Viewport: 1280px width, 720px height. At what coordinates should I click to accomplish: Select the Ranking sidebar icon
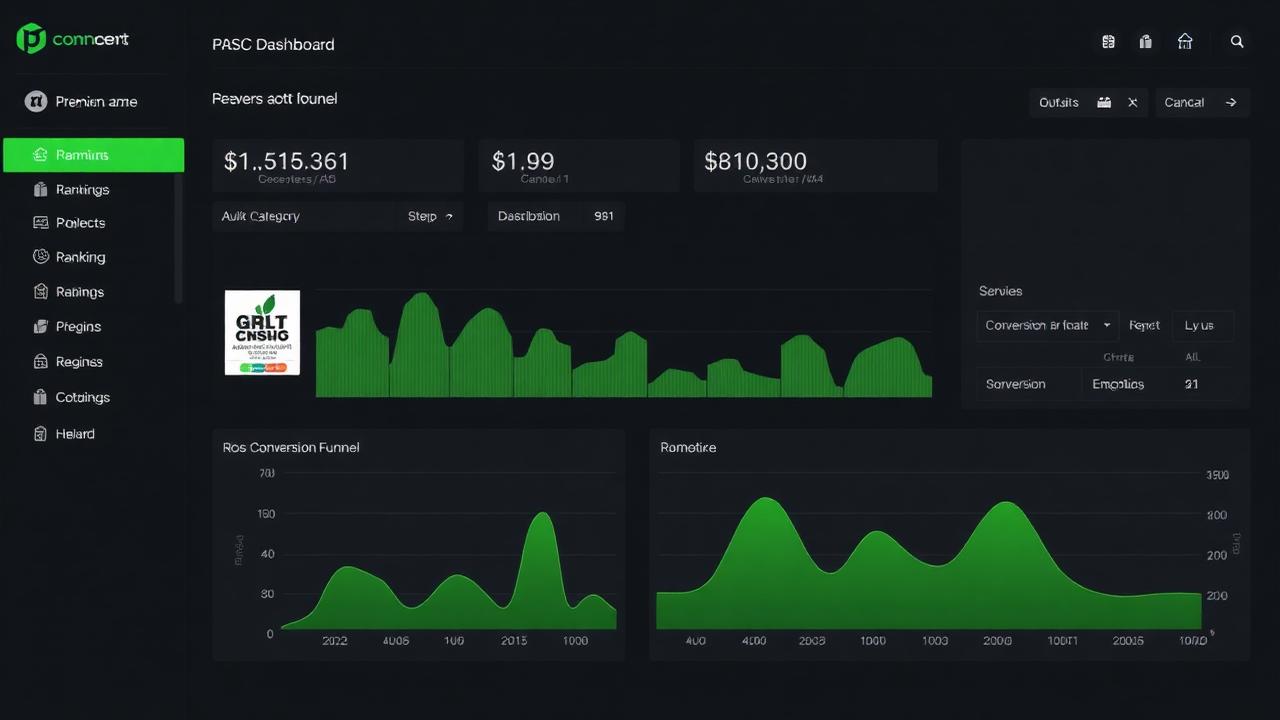pos(41,257)
